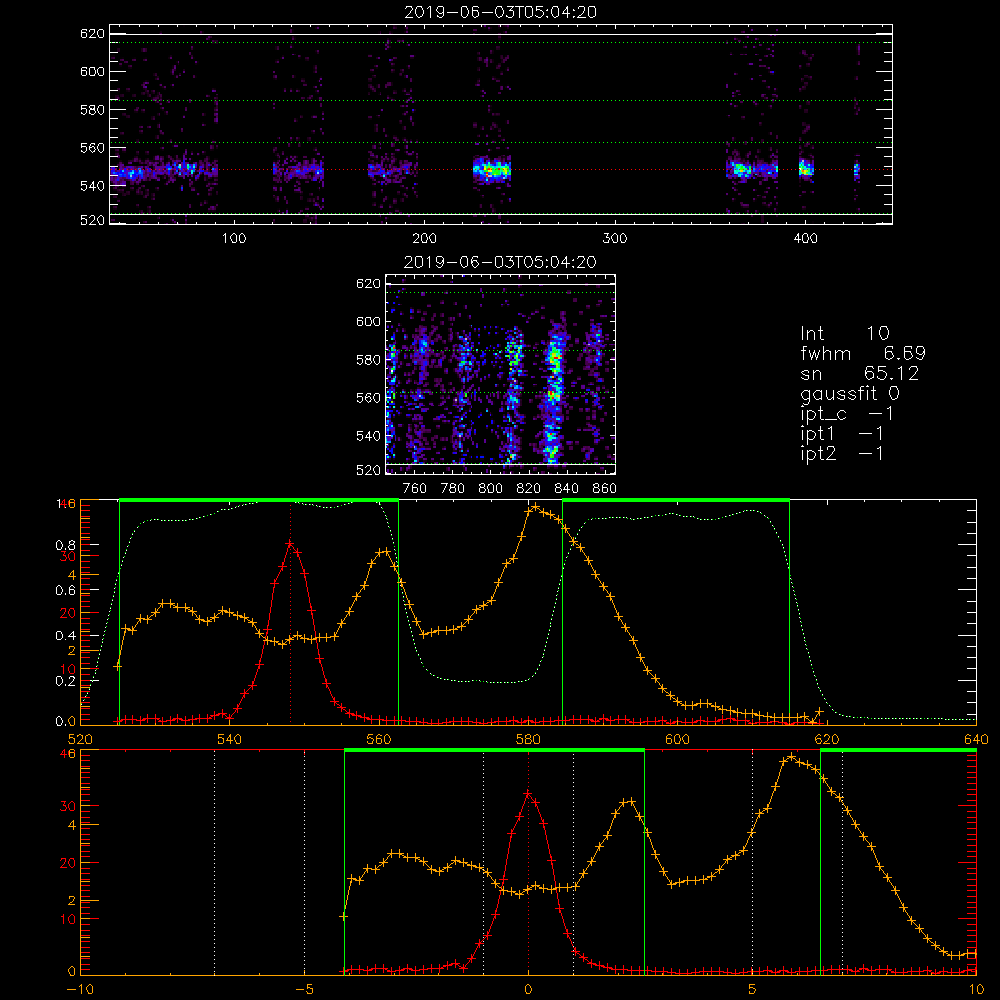Click bright vertical streak near 835 in middle spectrogram
Viewport: 1000px width, 1000px height.
click(x=554, y=392)
